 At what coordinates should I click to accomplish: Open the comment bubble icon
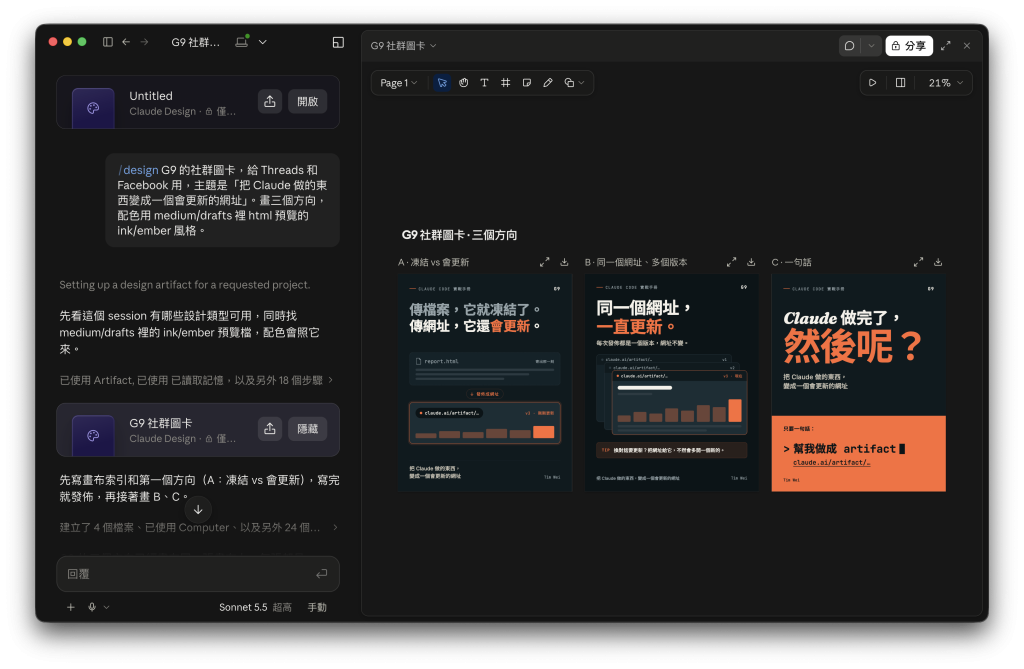pyautogui.click(x=850, y=46)
